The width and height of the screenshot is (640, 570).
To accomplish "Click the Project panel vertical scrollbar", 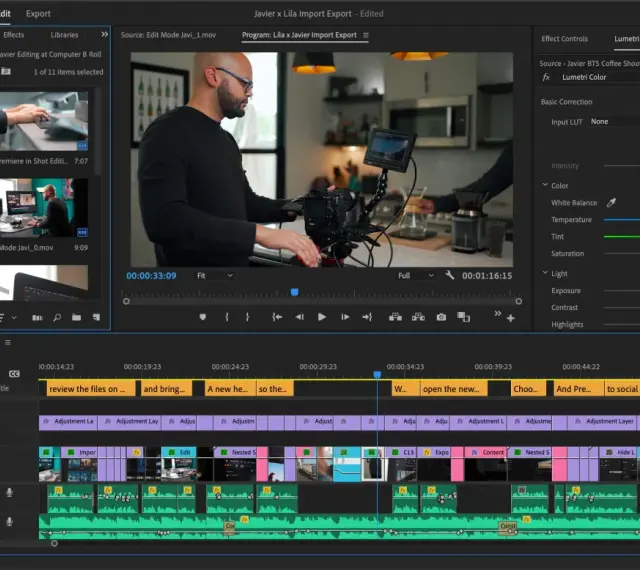I will [x=98, y=131].
